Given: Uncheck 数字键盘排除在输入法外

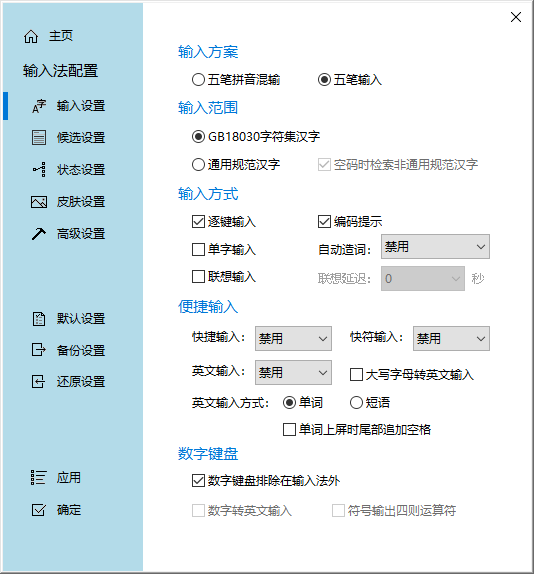Looking at the screenshot, I should [198, 480].
